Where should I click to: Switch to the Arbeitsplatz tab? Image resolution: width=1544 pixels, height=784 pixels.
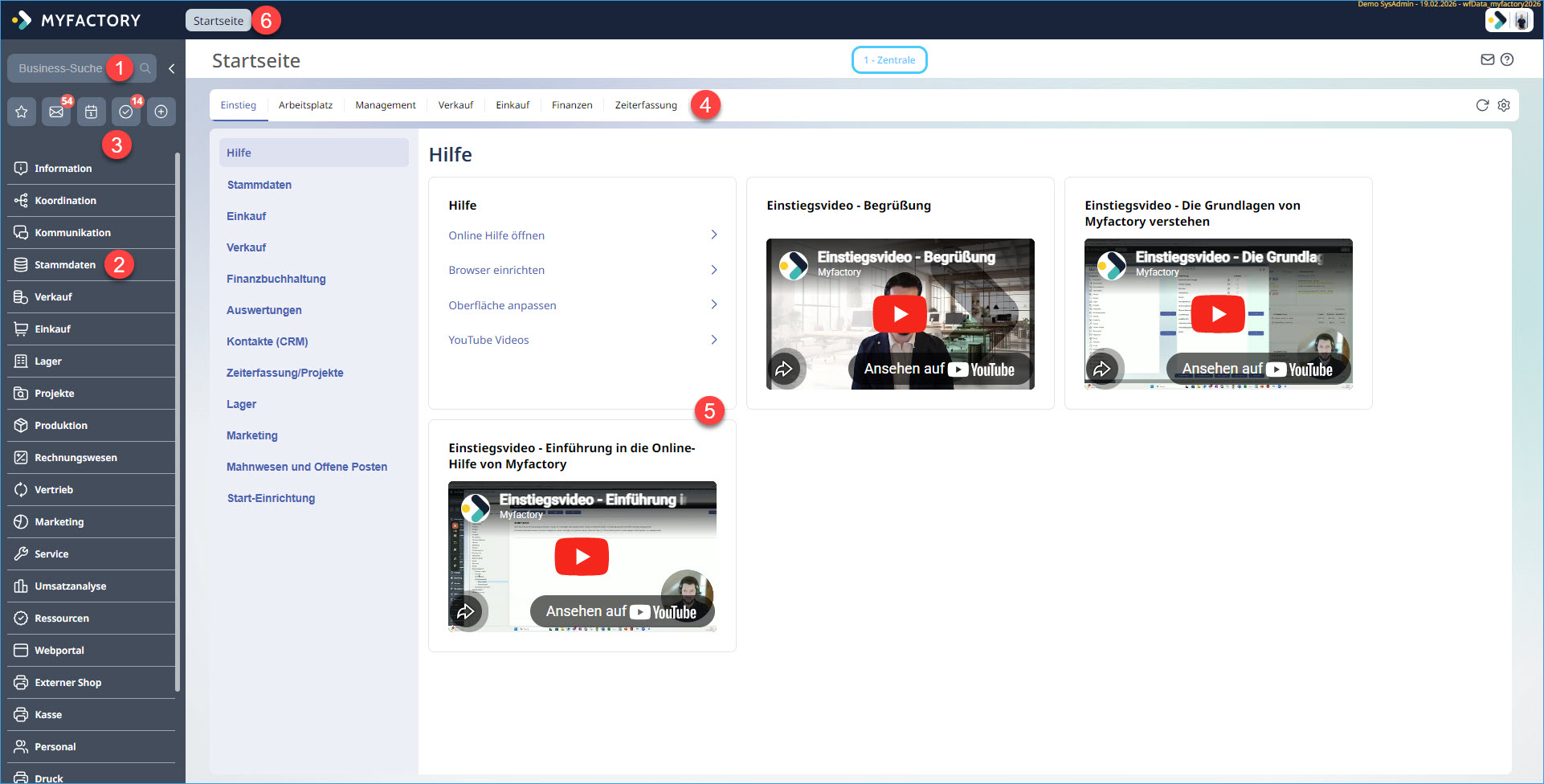point(305,105)
